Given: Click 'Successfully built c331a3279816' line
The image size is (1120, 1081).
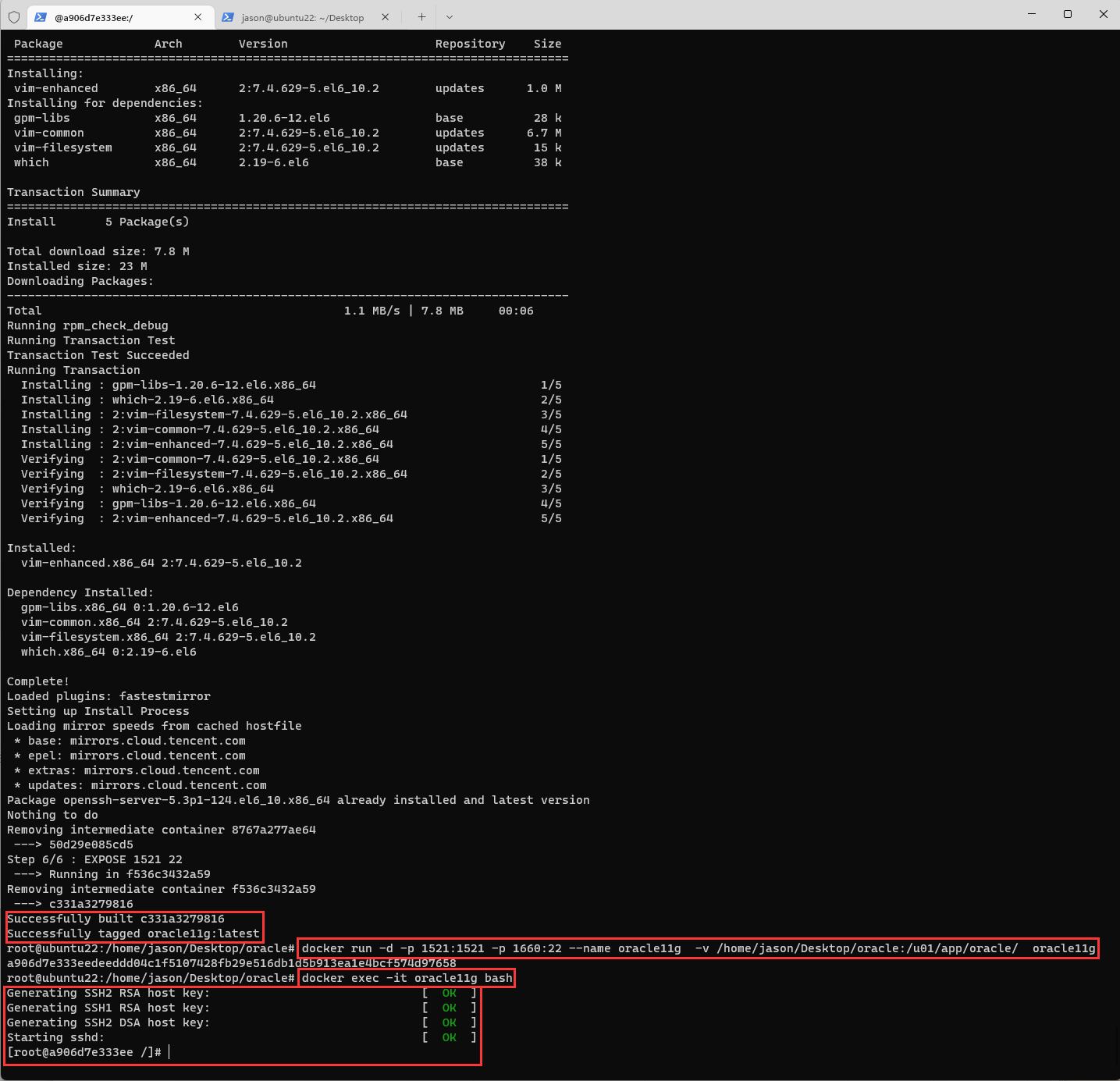Looking at the screenshot, I should [116, 919].
